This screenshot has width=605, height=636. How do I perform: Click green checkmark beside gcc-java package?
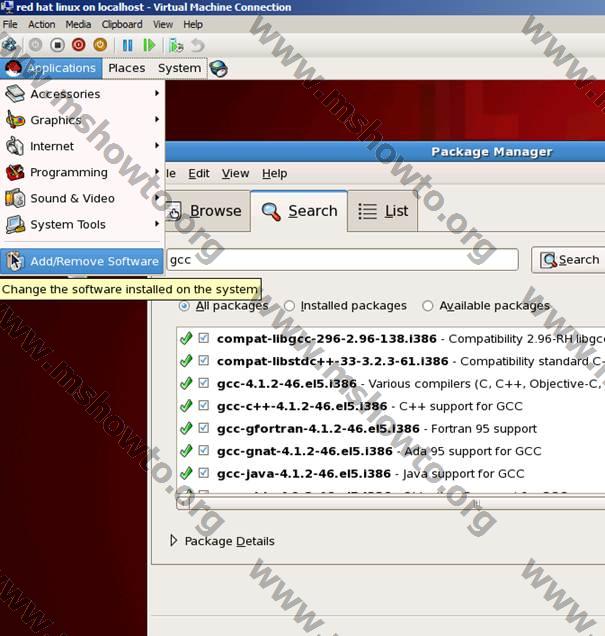pos(186,473)
